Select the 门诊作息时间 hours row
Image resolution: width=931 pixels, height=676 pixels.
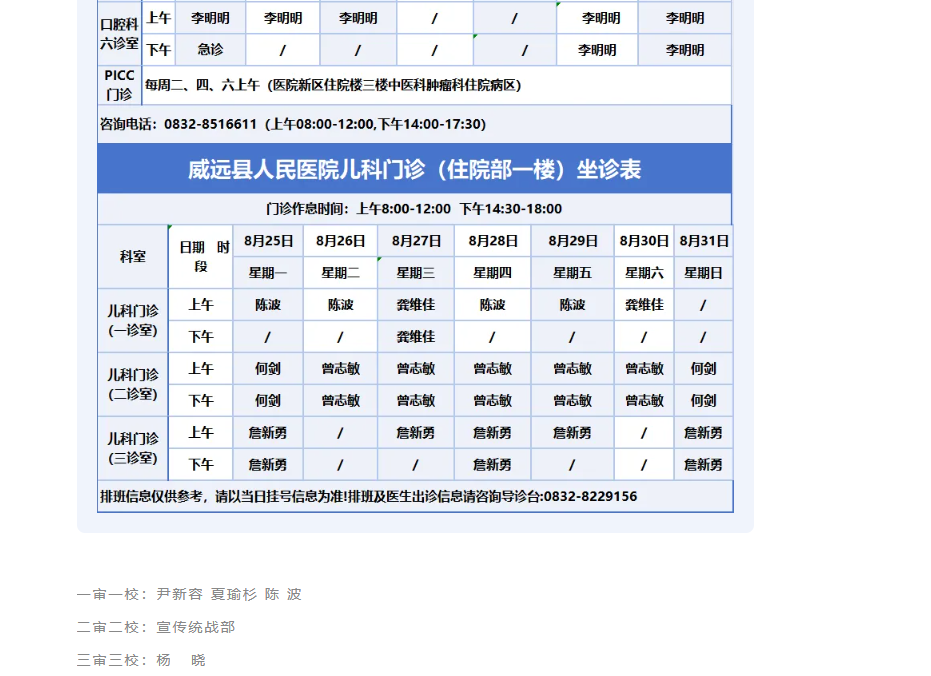click(x=414, y=209)
